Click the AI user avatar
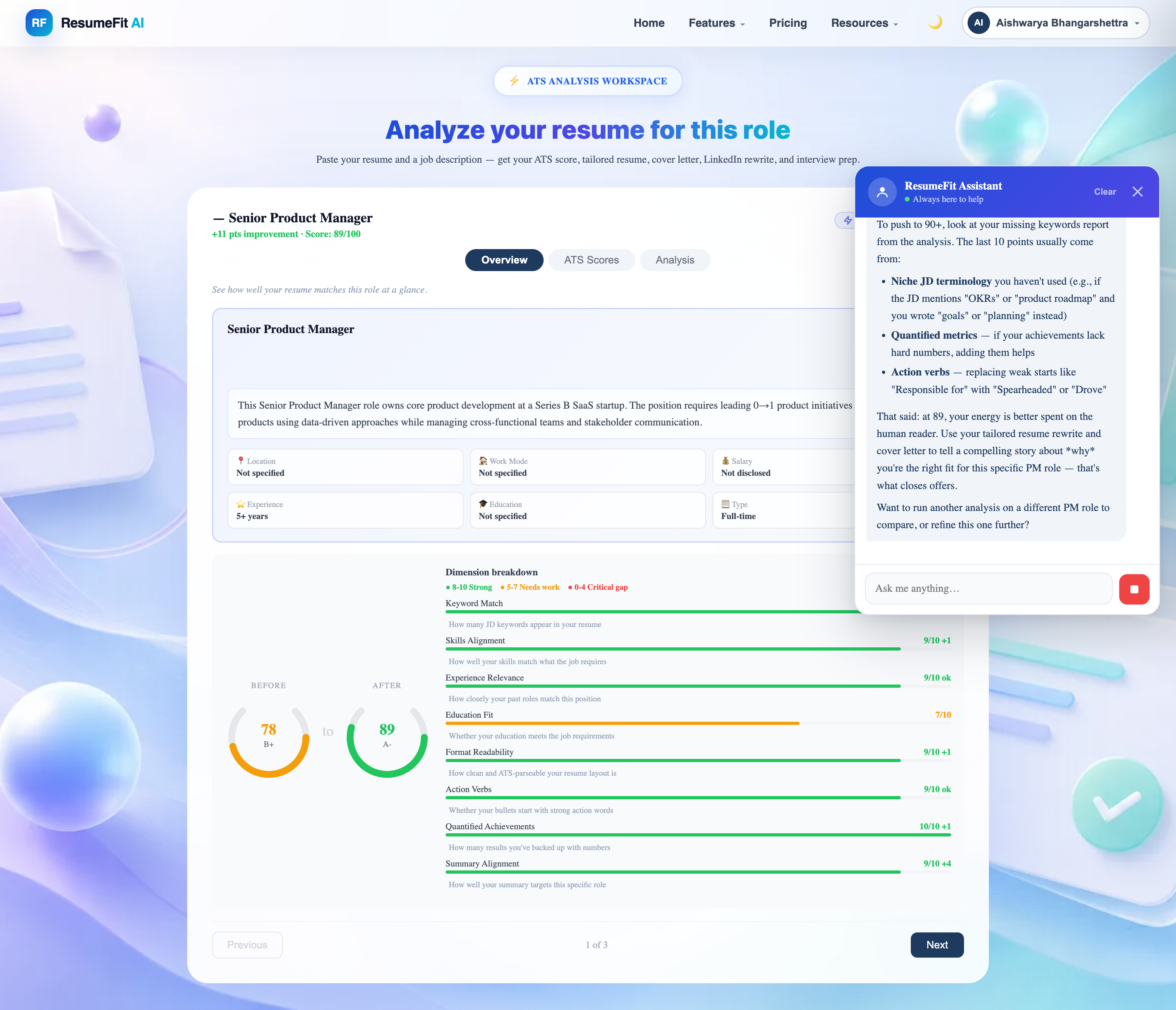 coord(978,23)
